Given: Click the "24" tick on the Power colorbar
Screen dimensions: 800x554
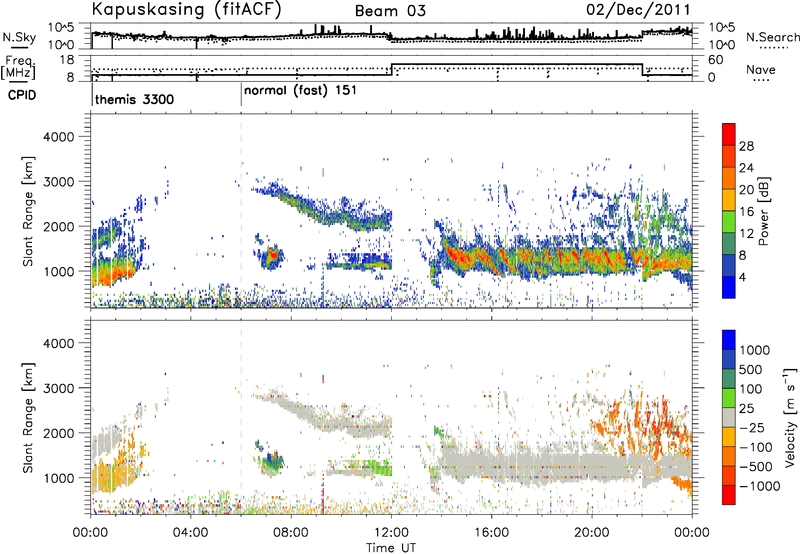Looking at the screenshot, I should coord(746,168).
